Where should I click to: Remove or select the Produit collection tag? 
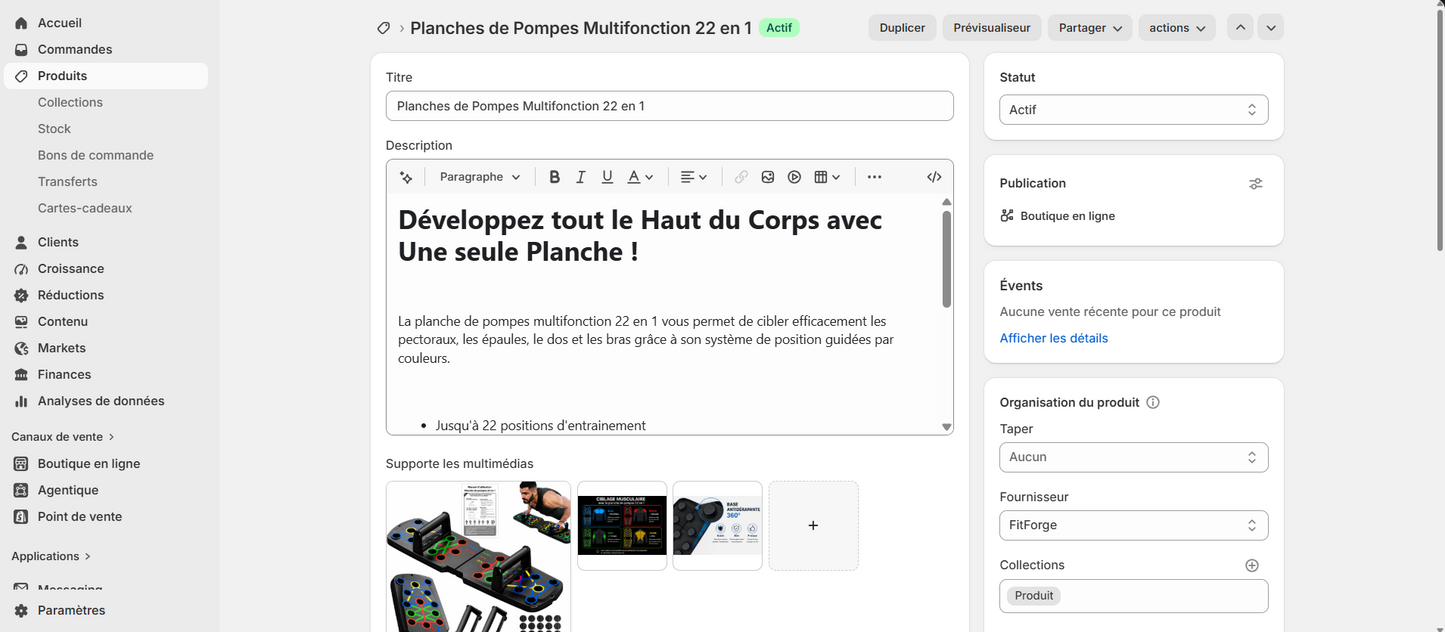1034,596
